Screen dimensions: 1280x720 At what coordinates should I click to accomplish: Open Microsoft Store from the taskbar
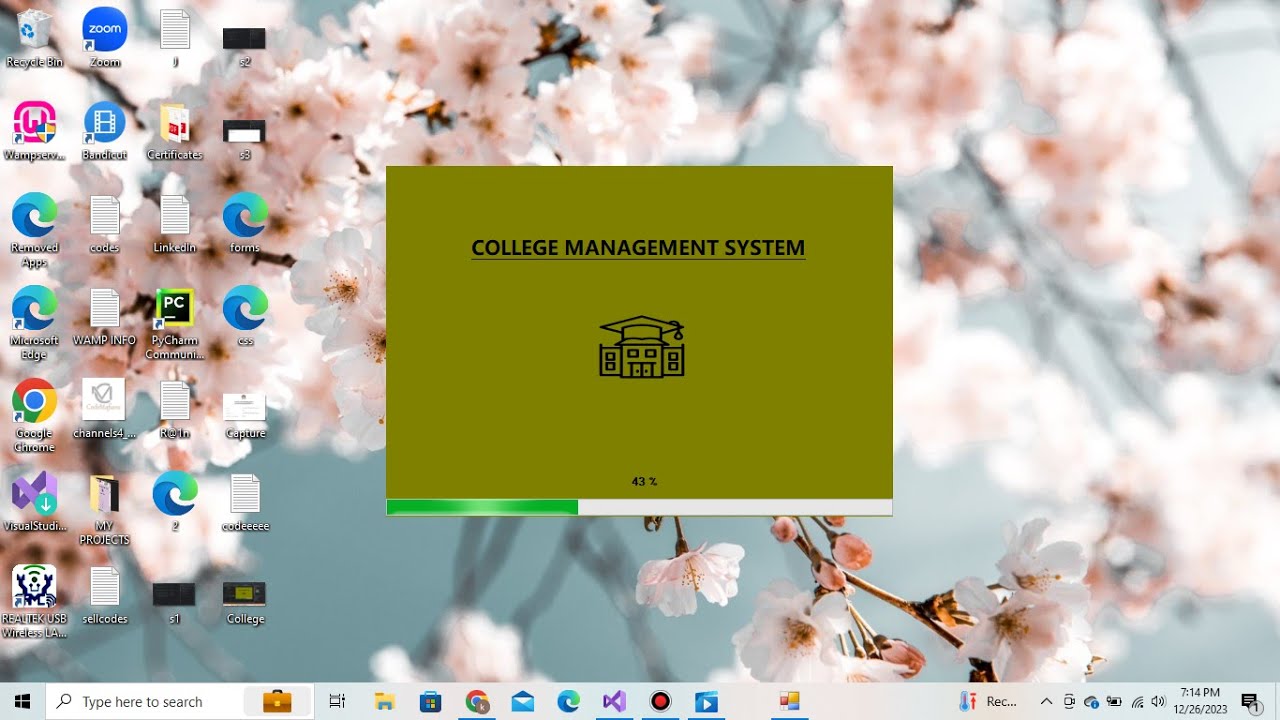click(430, 702)
